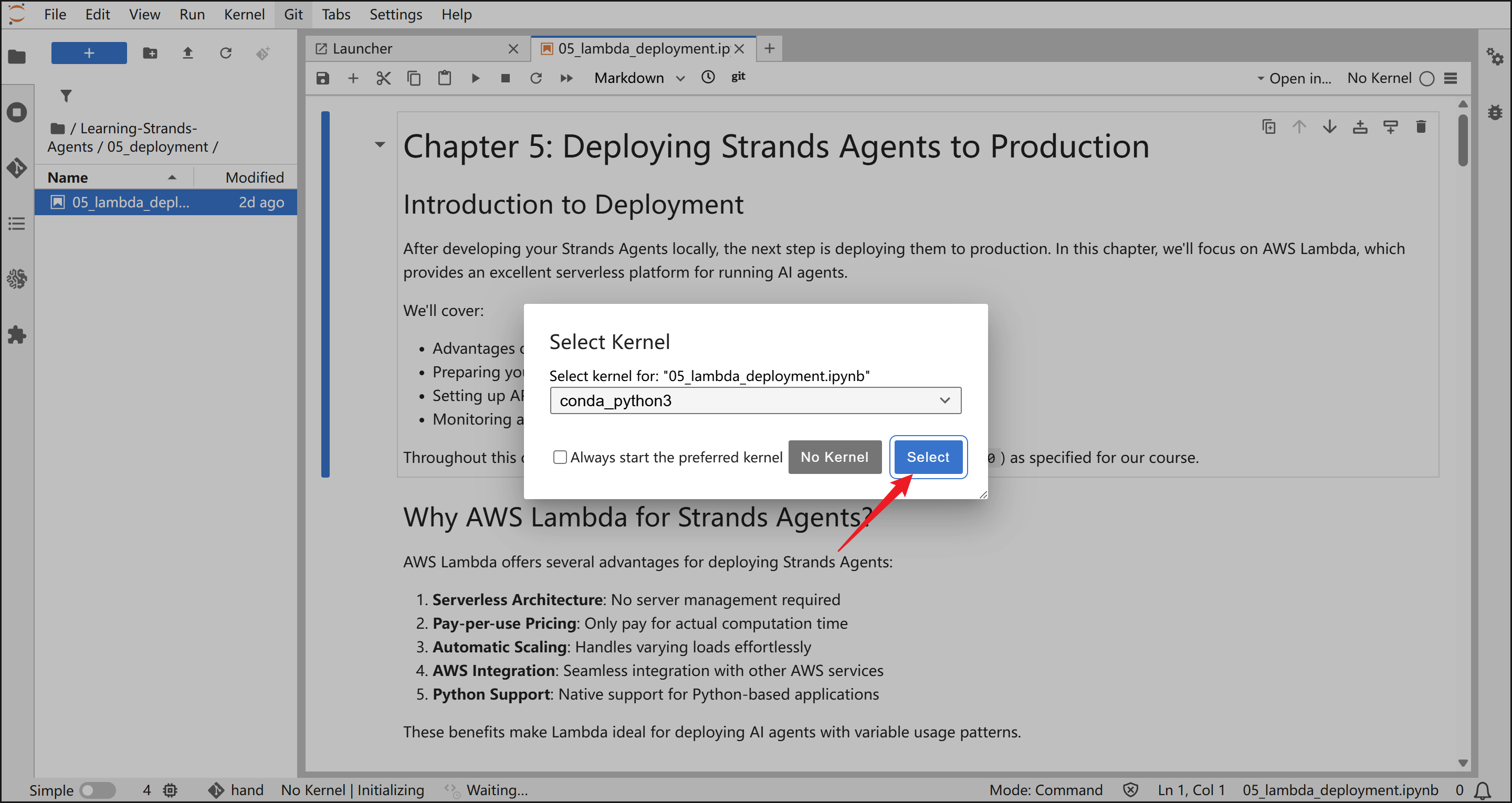The image size is (1512, 803).
Task: Expand the Open in... dropdown
Action: tap(1294, 78)
